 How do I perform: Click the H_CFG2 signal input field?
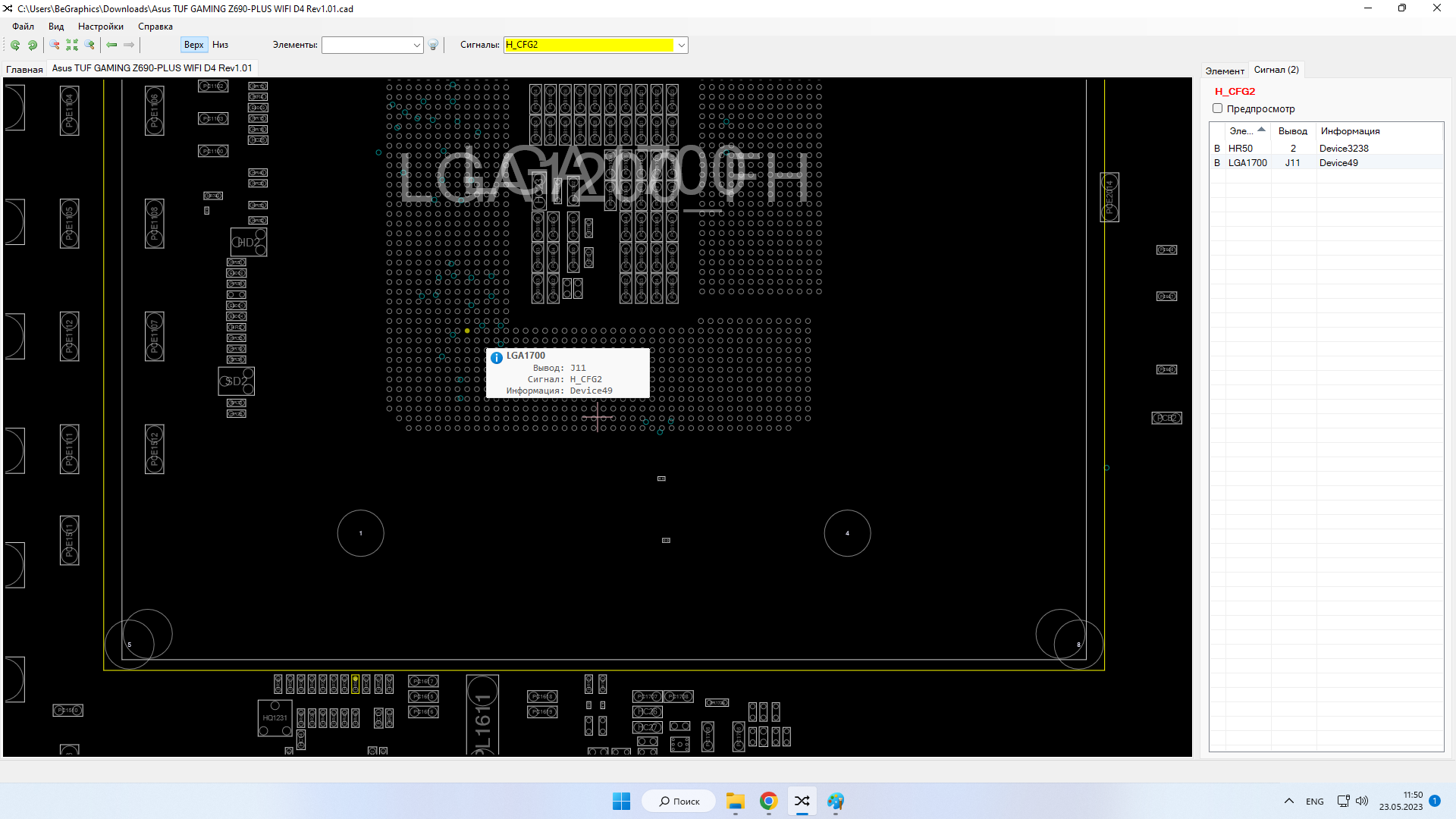[x=589, y=45]
